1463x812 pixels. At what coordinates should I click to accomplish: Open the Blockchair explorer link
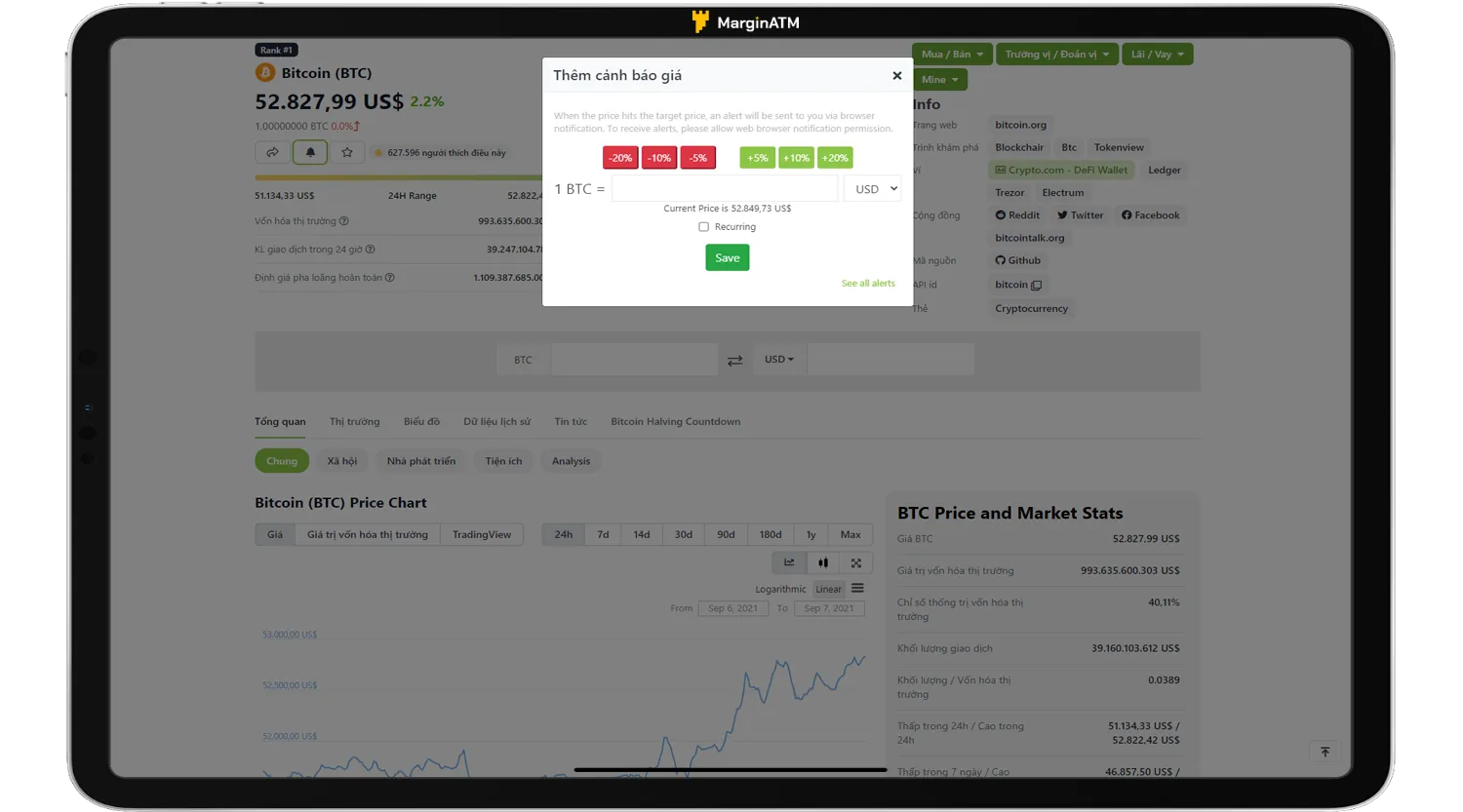coord(1019,147)
